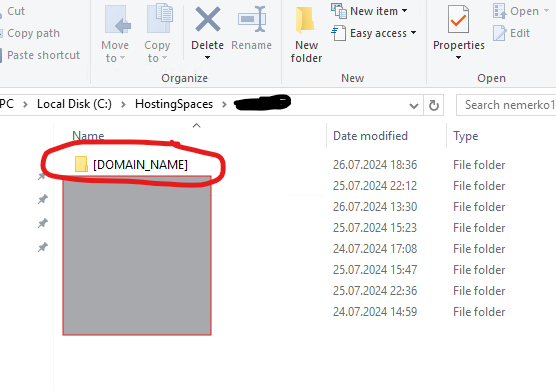Click the Search nemerko1 box

pyautogui.click(x=506, y=105)
